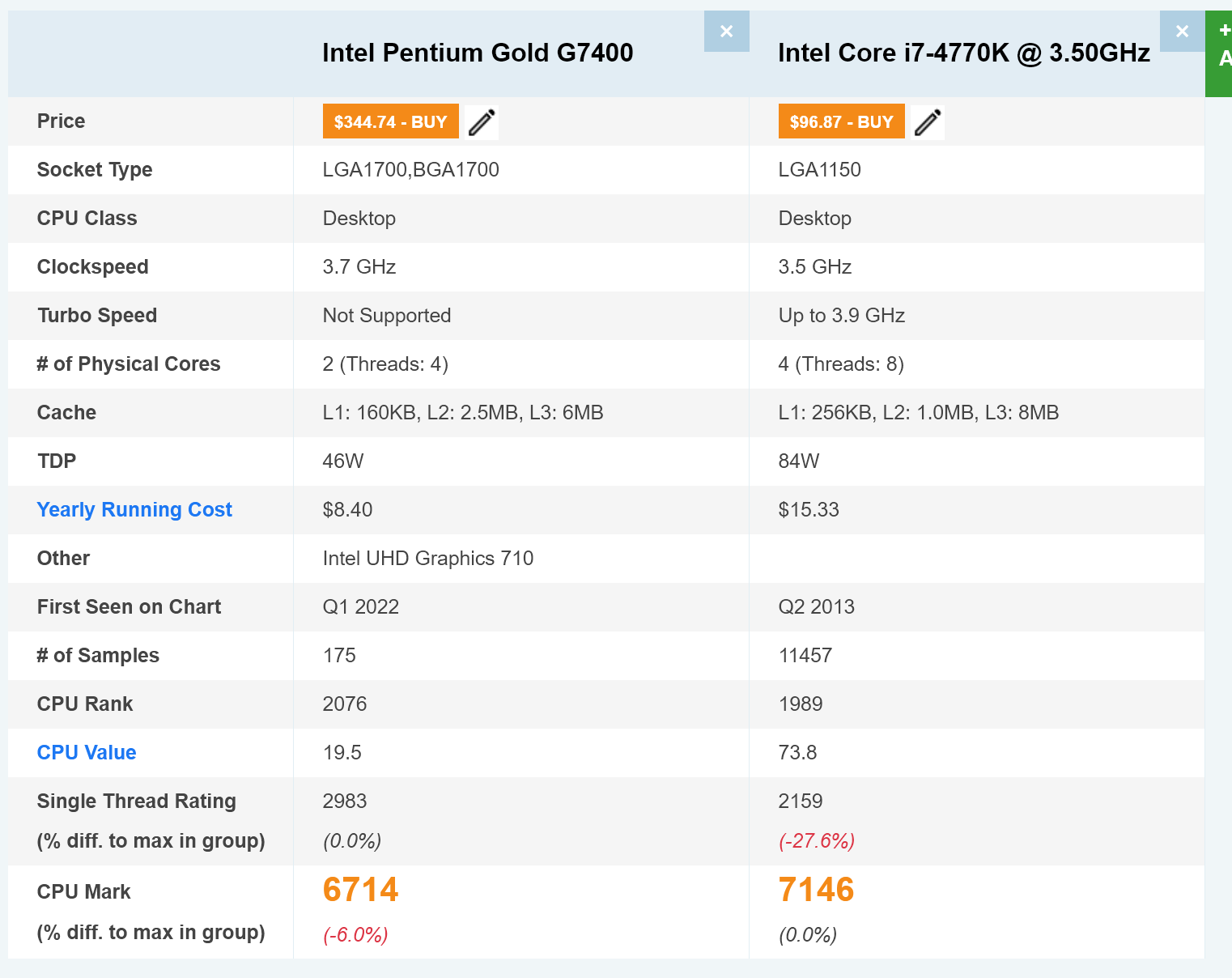Click Intel Pentium Gold G7400 heading
Screen dimensions: 1232x978
click(x=478, y=53)
